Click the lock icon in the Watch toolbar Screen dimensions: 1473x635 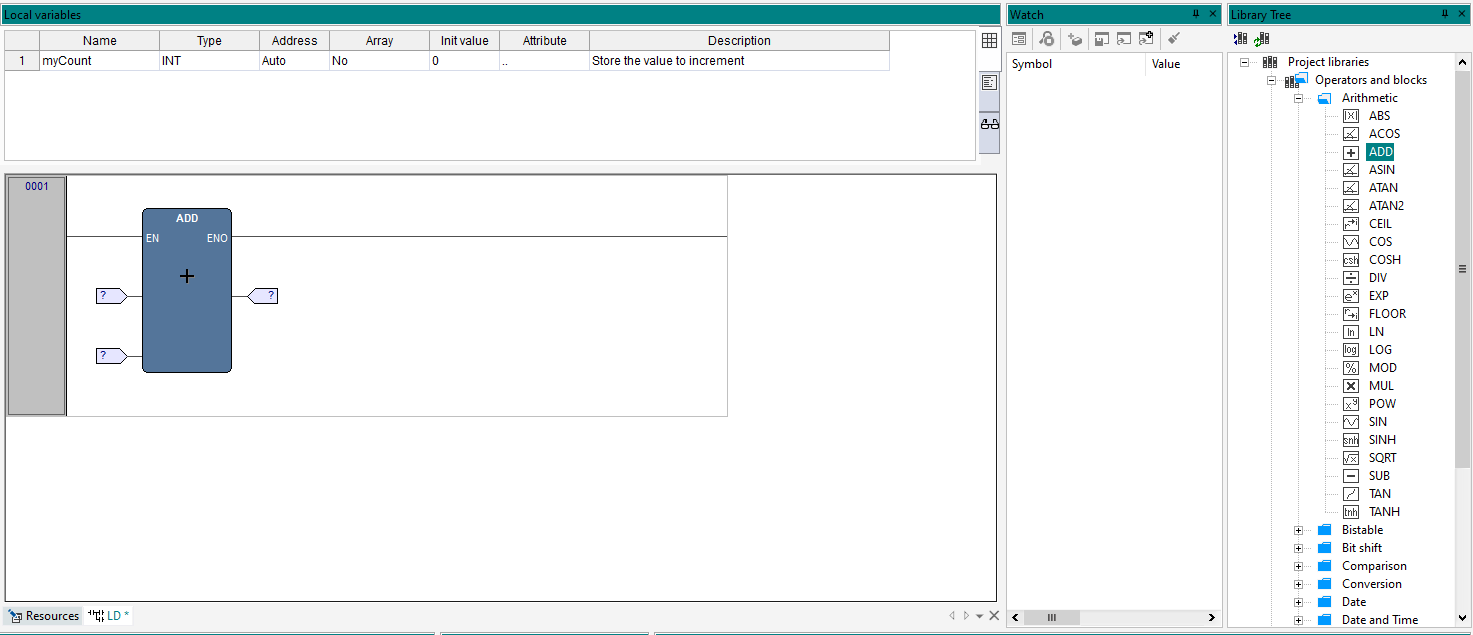[x=1046, y=39]
